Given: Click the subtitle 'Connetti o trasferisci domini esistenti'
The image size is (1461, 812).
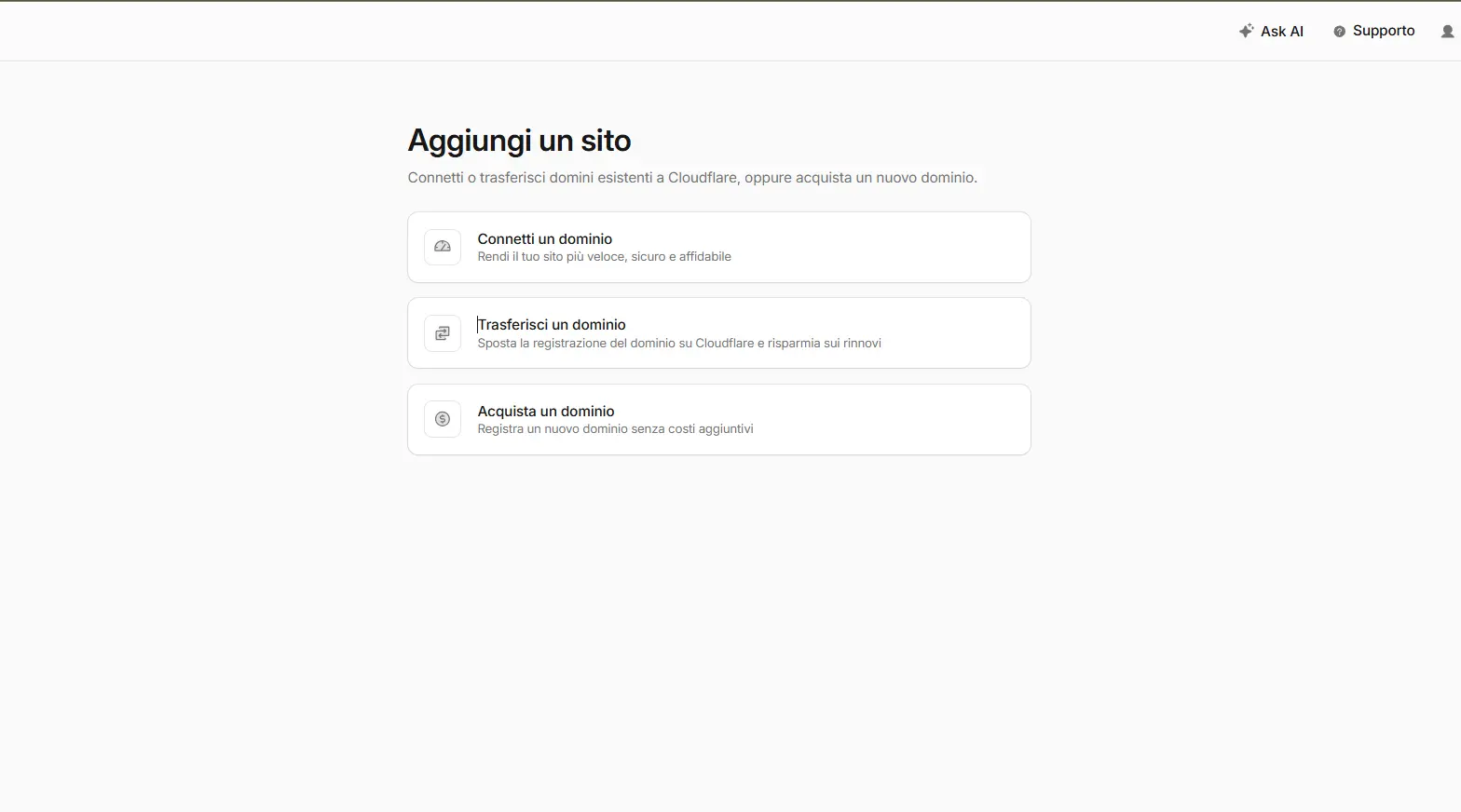Looking at the screenshot, I should pos(530,178).
